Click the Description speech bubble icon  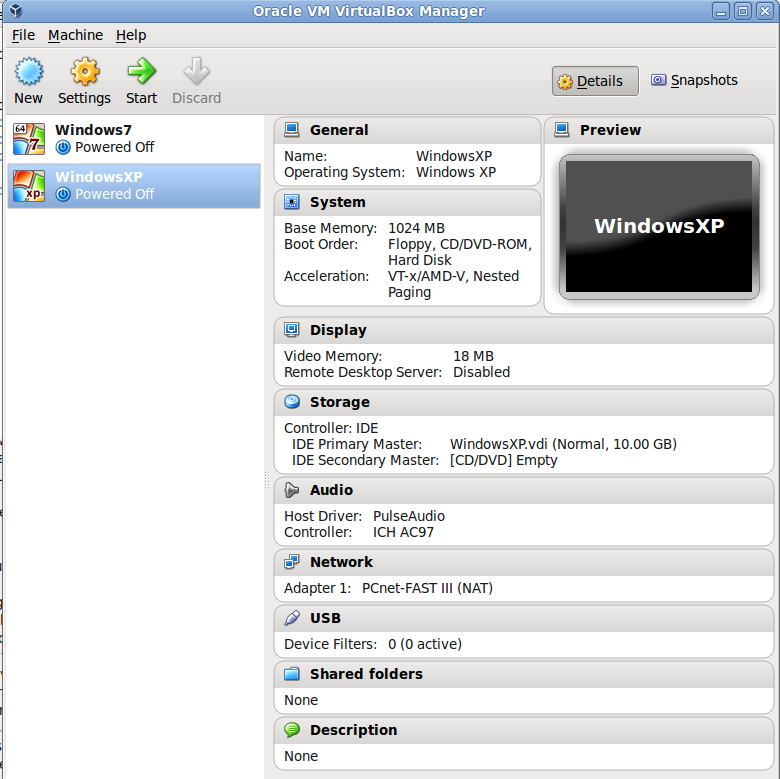(x=292, y=730)
